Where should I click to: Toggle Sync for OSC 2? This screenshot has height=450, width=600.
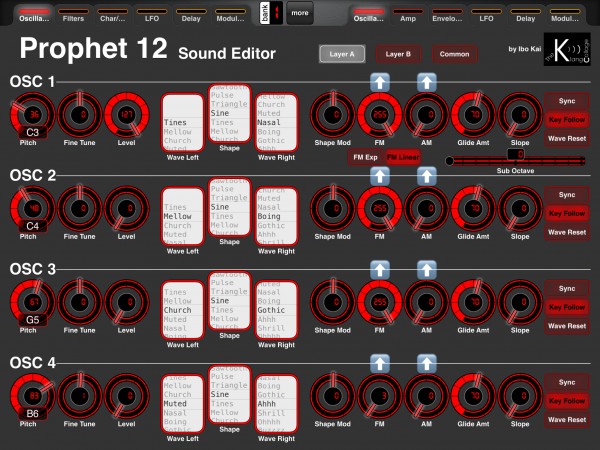pyautogui.click(x=567, y=195)
